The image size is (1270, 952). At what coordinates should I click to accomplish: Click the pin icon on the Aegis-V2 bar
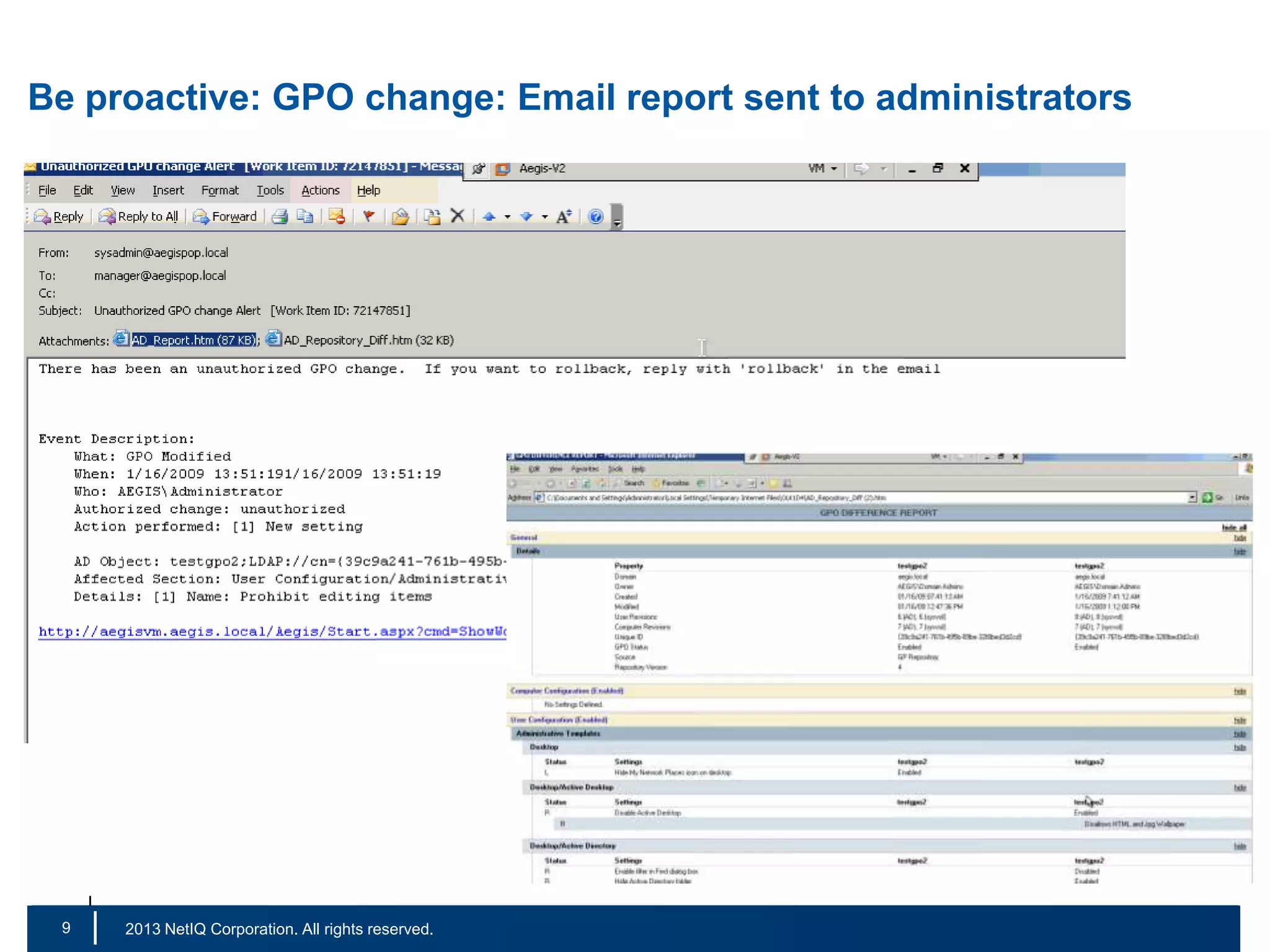pyautogui.click(x=478, y=169)
